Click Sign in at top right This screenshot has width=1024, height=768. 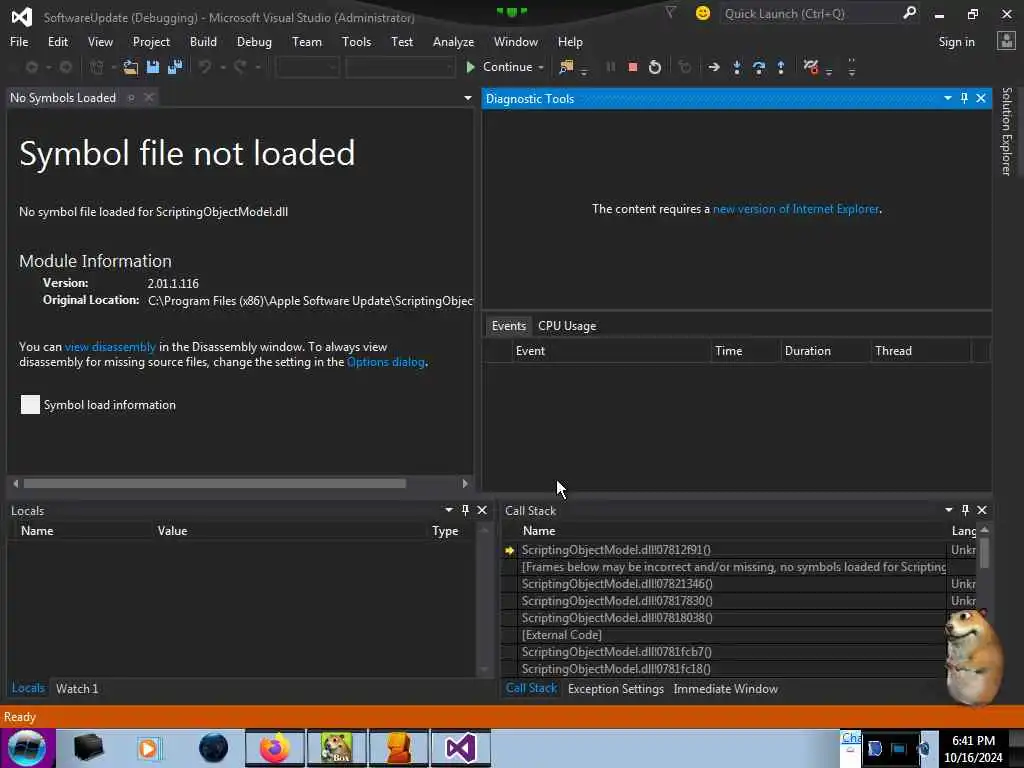coord(957,42)
